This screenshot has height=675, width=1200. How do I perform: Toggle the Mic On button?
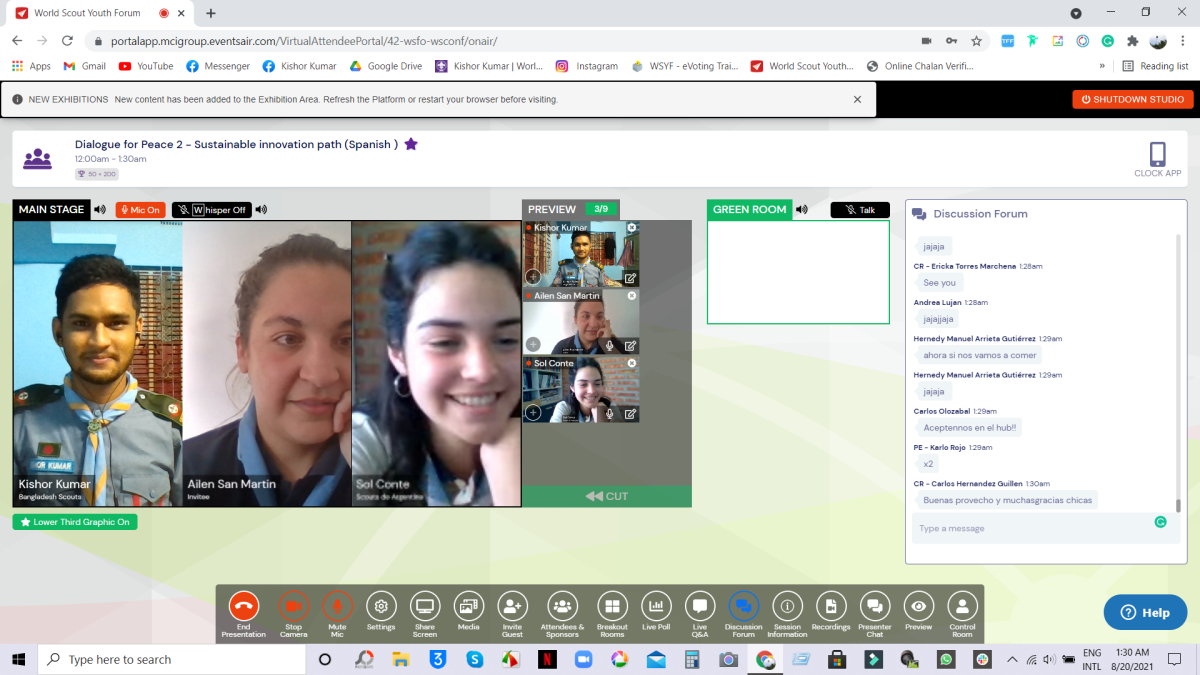(x=139, y=210)
